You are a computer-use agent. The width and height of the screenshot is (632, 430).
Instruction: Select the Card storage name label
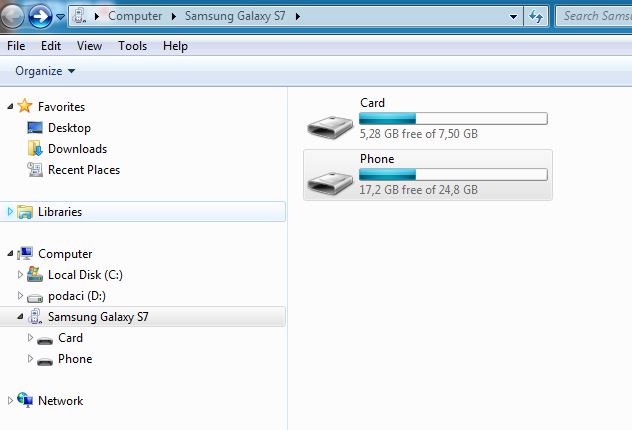pos(372,103)
